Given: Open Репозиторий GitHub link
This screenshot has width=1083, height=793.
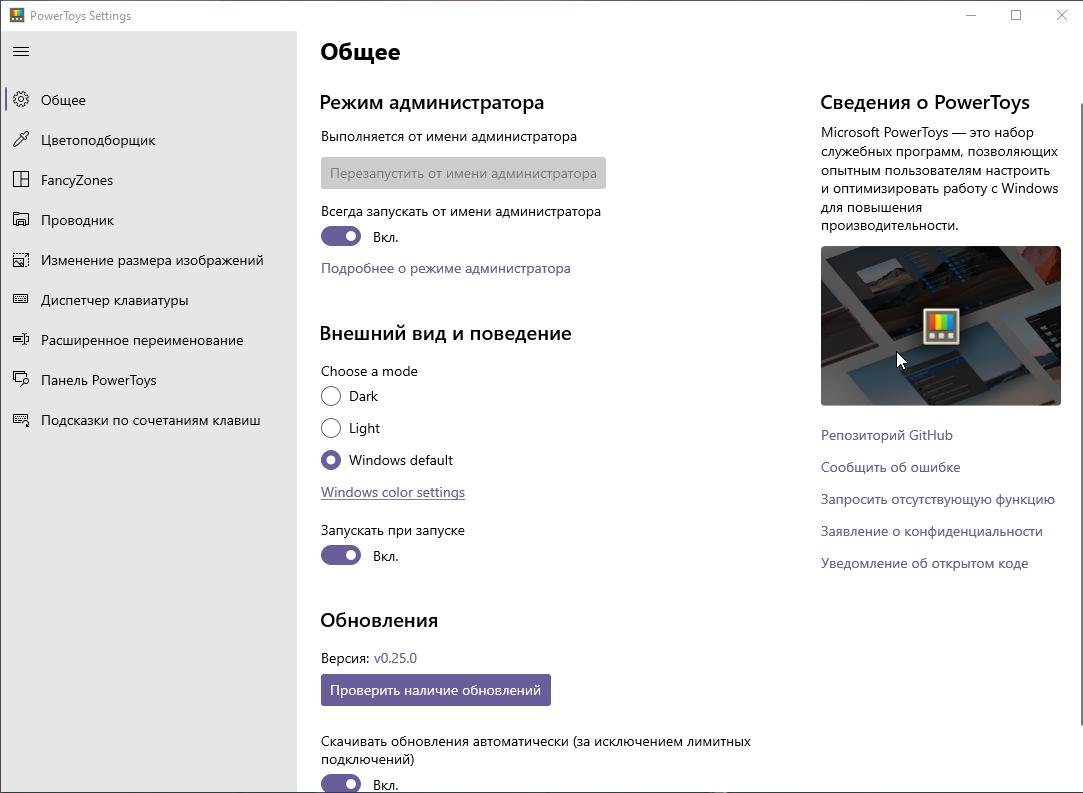Looking at the screenshot, I should tap(886, 435).
